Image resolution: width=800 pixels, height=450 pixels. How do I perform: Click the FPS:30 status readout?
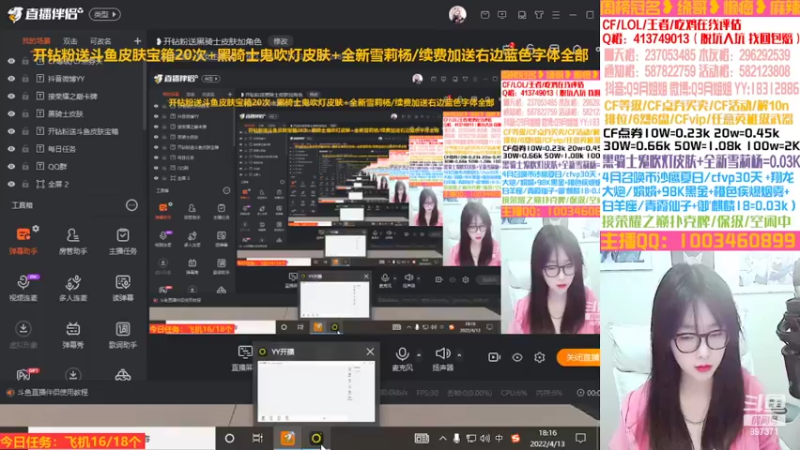427,393
